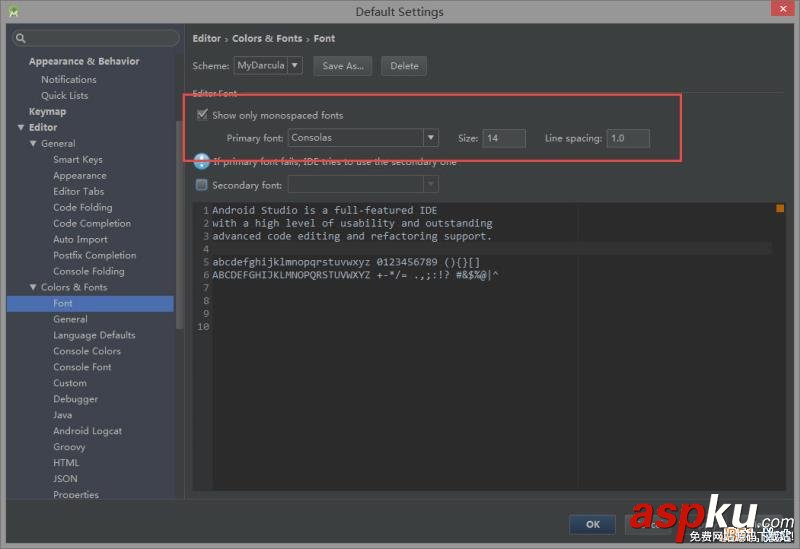Click the Android Studio title bar icon
Image resolution: width=800 pixels, height=549 pixels.
point(14,11)
